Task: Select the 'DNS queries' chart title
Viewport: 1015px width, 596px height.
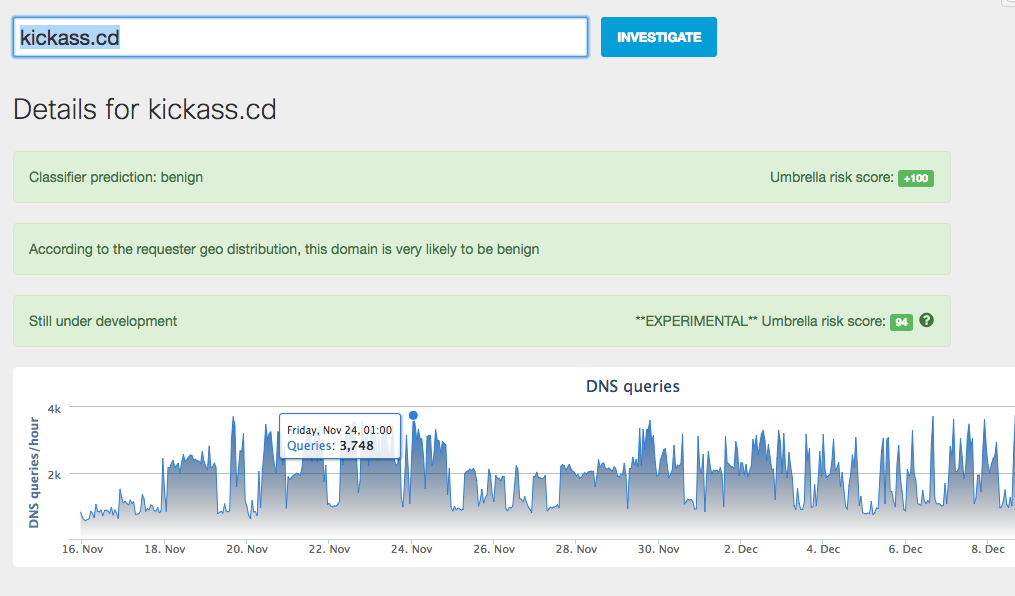Action: [x=632, y=386]
